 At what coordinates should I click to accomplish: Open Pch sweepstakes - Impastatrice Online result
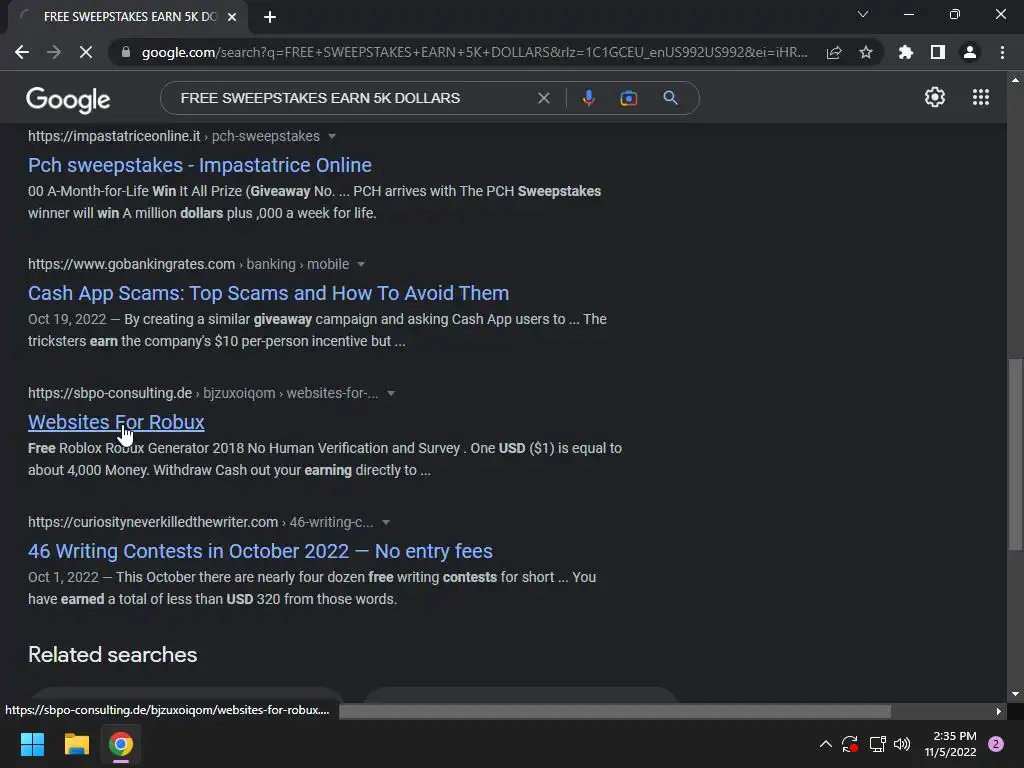(200, 165)
